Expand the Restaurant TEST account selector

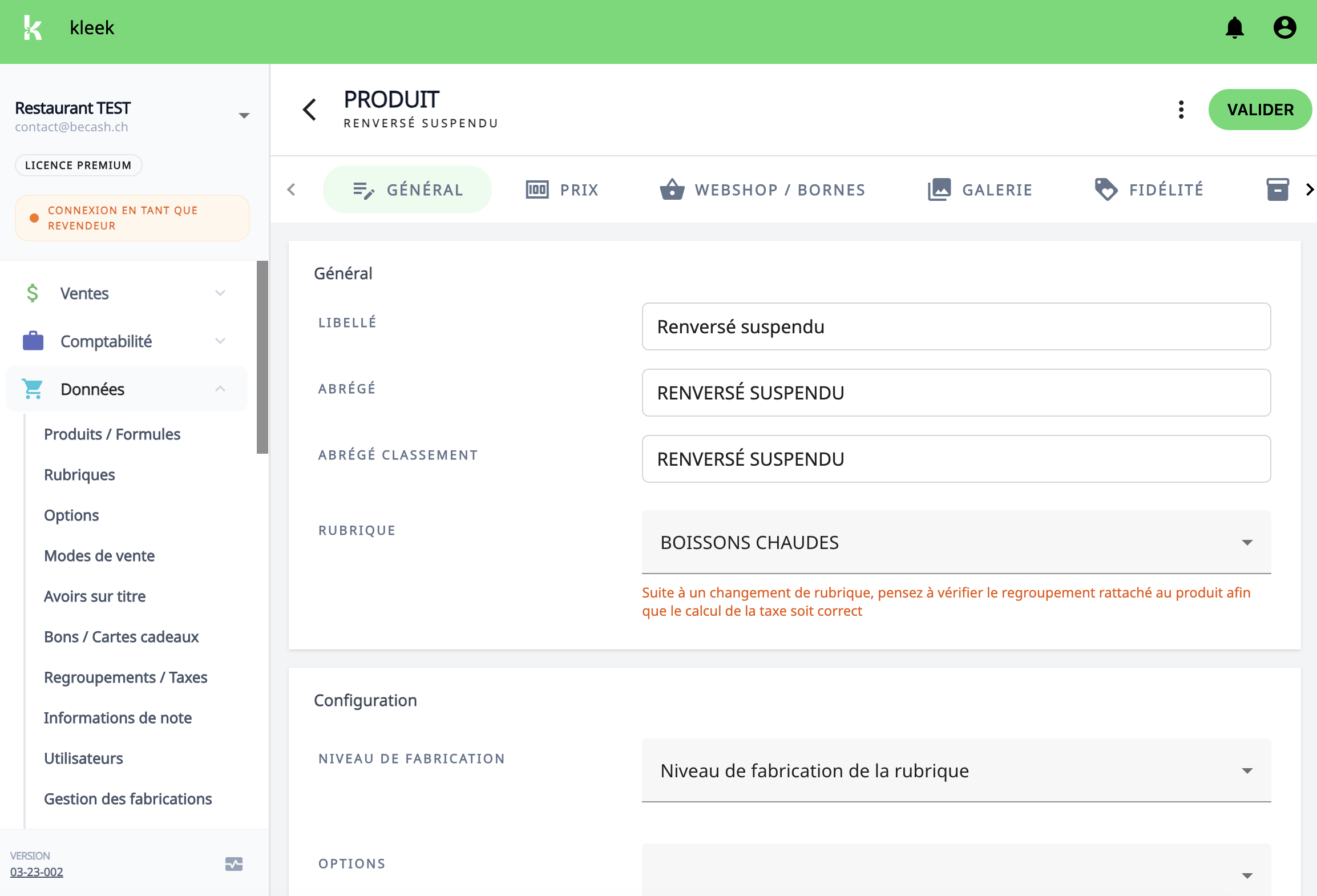click(244, 116)
